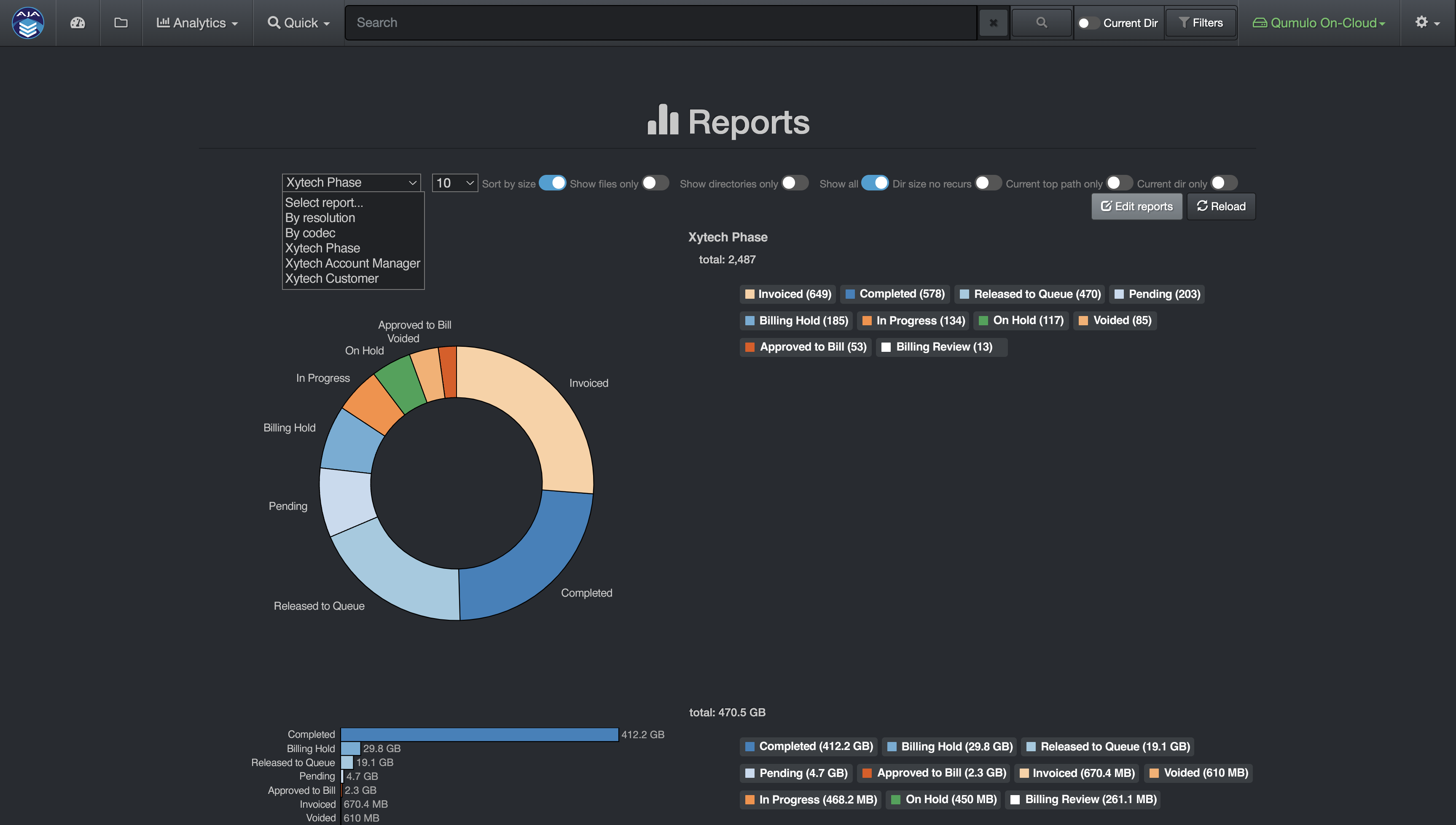The height and width of the screenshot is (825, 1456).
Task: Click the Completed color swatch legend
Action: tap(849, 294)
